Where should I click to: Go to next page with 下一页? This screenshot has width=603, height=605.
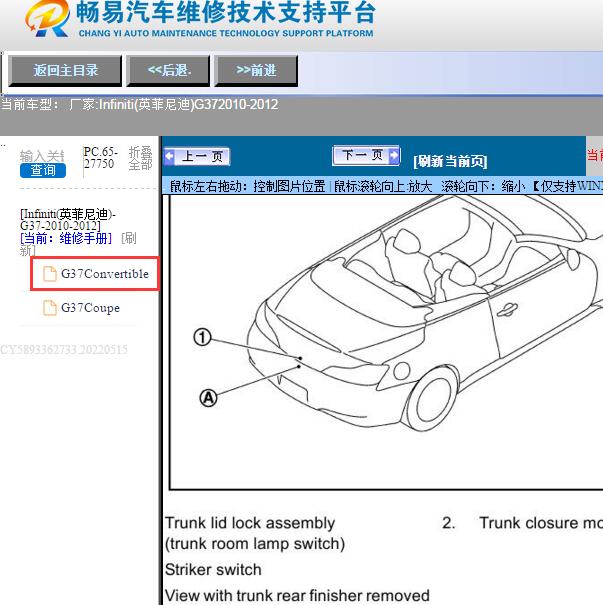tap(366, 155)
